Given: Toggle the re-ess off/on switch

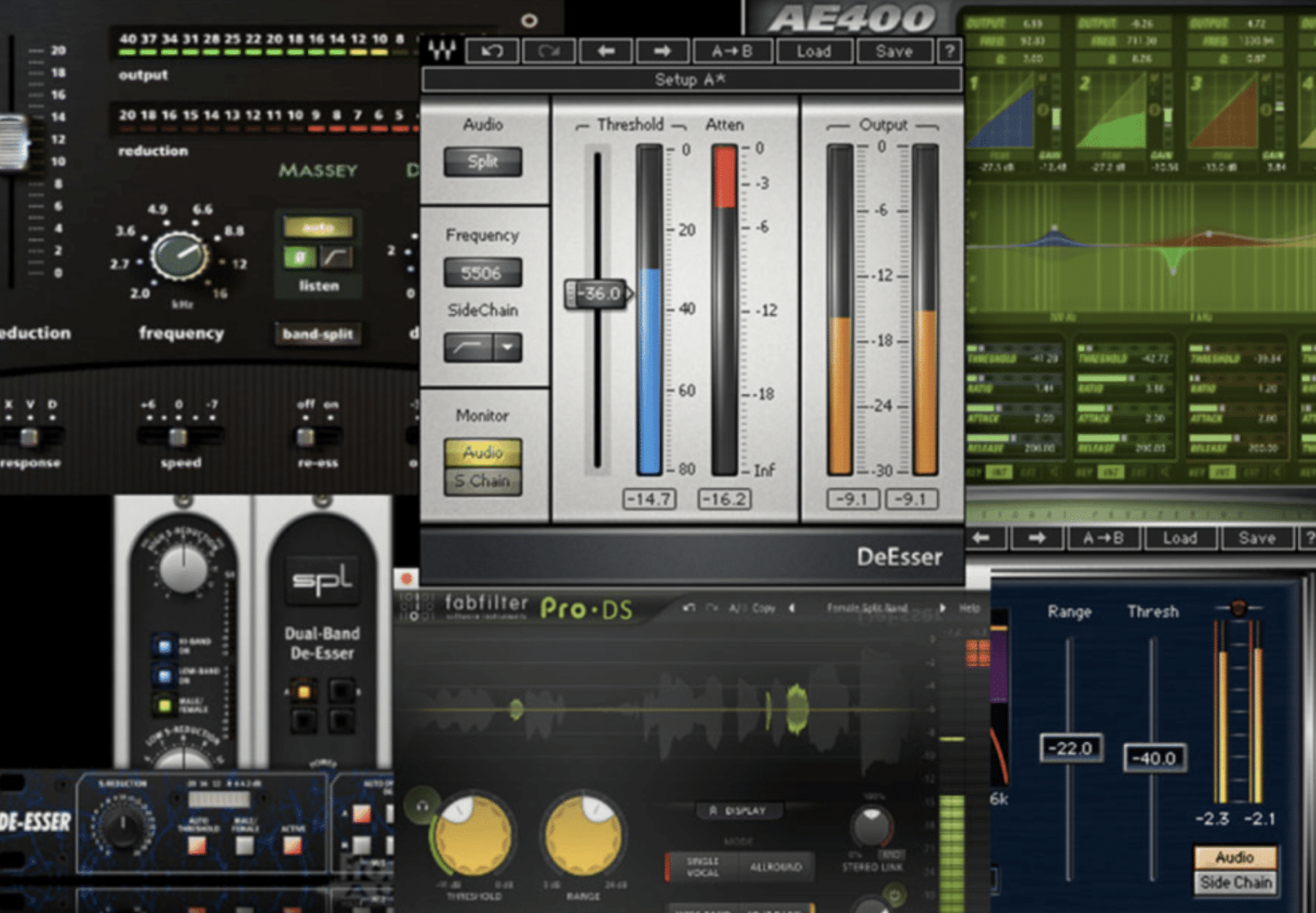Looking at the screenshot, I should coord(306,437).
